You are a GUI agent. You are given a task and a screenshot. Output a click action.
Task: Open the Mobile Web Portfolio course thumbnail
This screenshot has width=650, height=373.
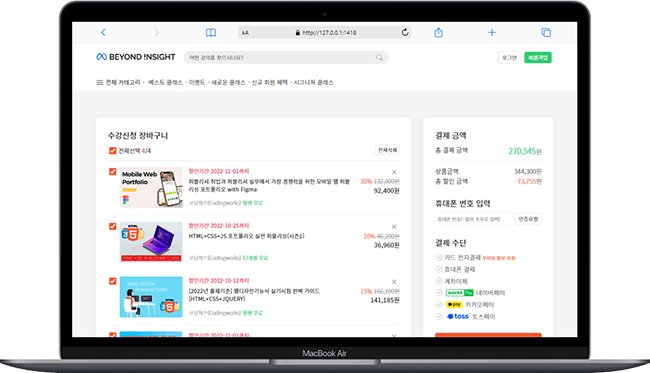coord(151,187)
